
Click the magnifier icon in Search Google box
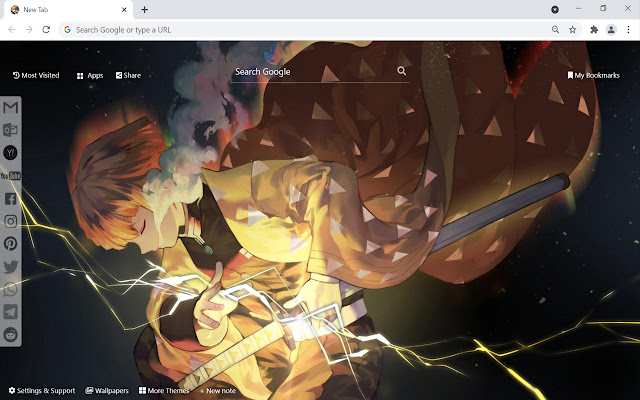tap(402, 71)
